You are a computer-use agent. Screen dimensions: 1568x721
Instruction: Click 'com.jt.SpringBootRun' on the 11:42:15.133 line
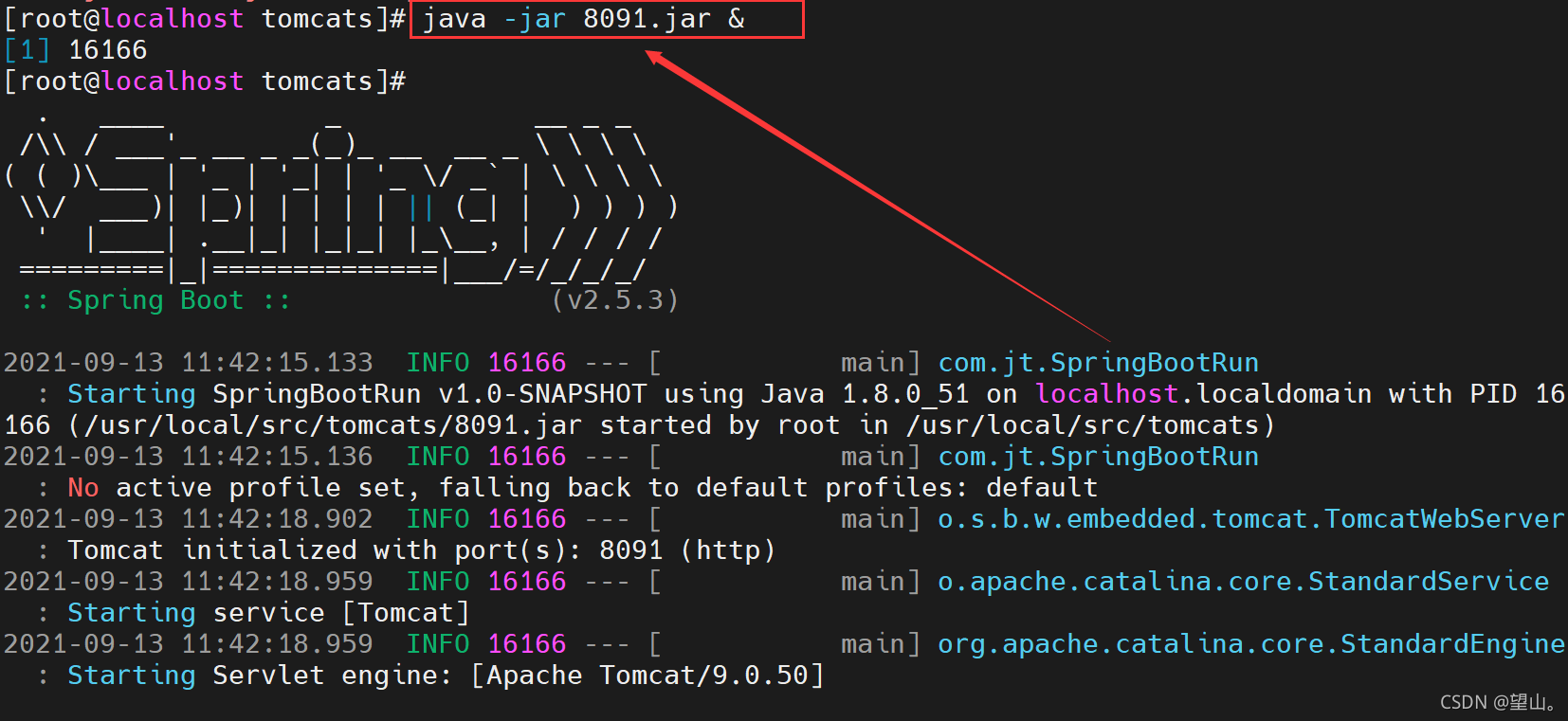click(1099, 363)
